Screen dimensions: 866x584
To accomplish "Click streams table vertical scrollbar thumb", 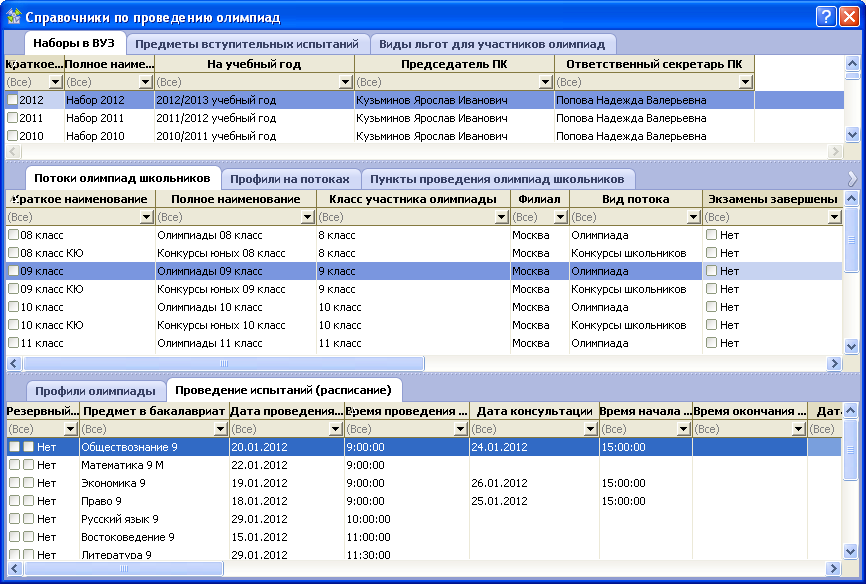I will 851,239.
